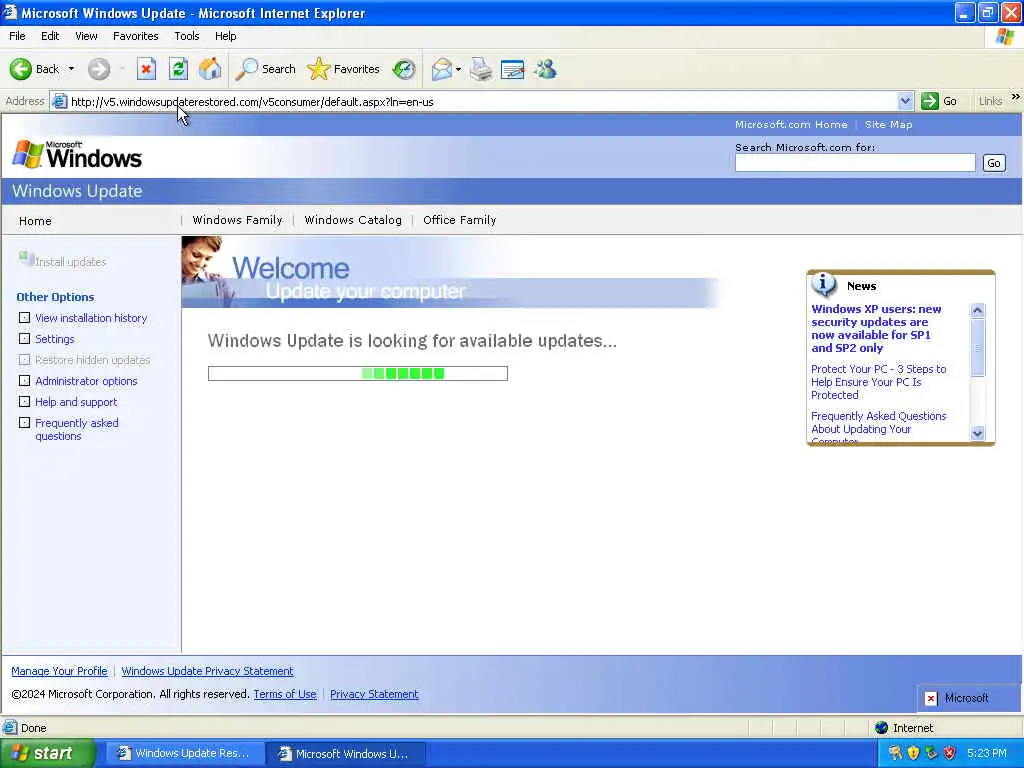Image resolution: width=1024 pixels, height=768 pixels.
Task: Click the box beside Settings option
Action: pos(24,339)
